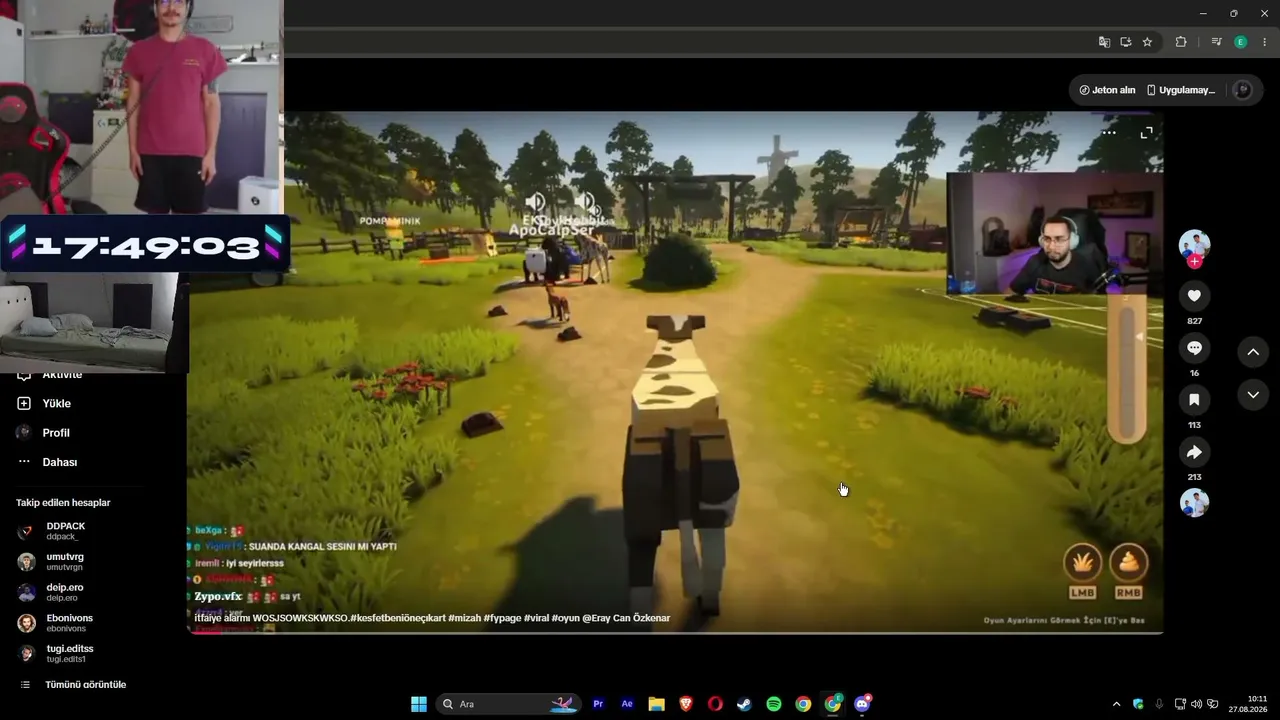Click the #fypage hashtag in the caption
1280x720 pixels.
(501, 618)
